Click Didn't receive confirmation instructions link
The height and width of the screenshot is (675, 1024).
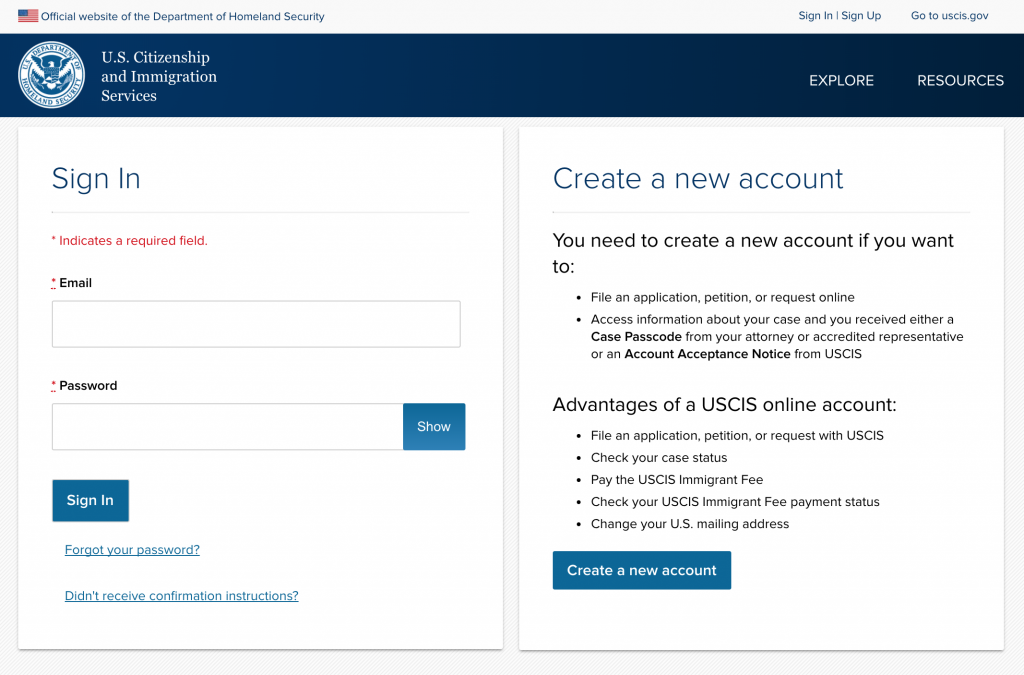pos(181,596)
